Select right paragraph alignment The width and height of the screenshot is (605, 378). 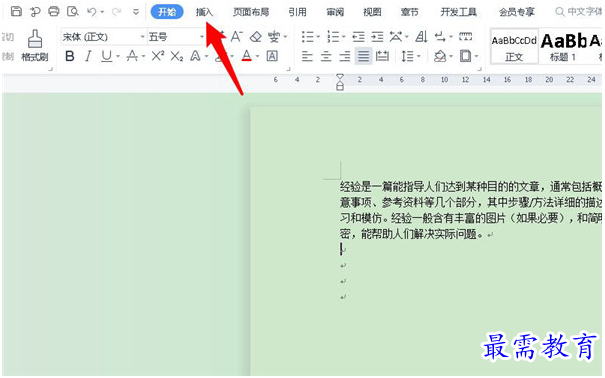[345, 57]
